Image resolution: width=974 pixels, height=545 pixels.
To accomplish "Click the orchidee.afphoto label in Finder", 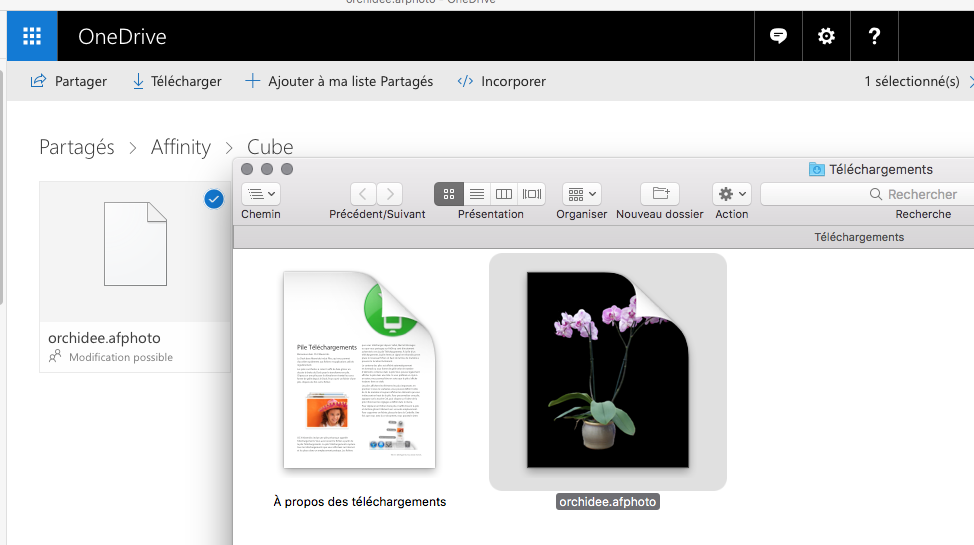I will 608,501.
